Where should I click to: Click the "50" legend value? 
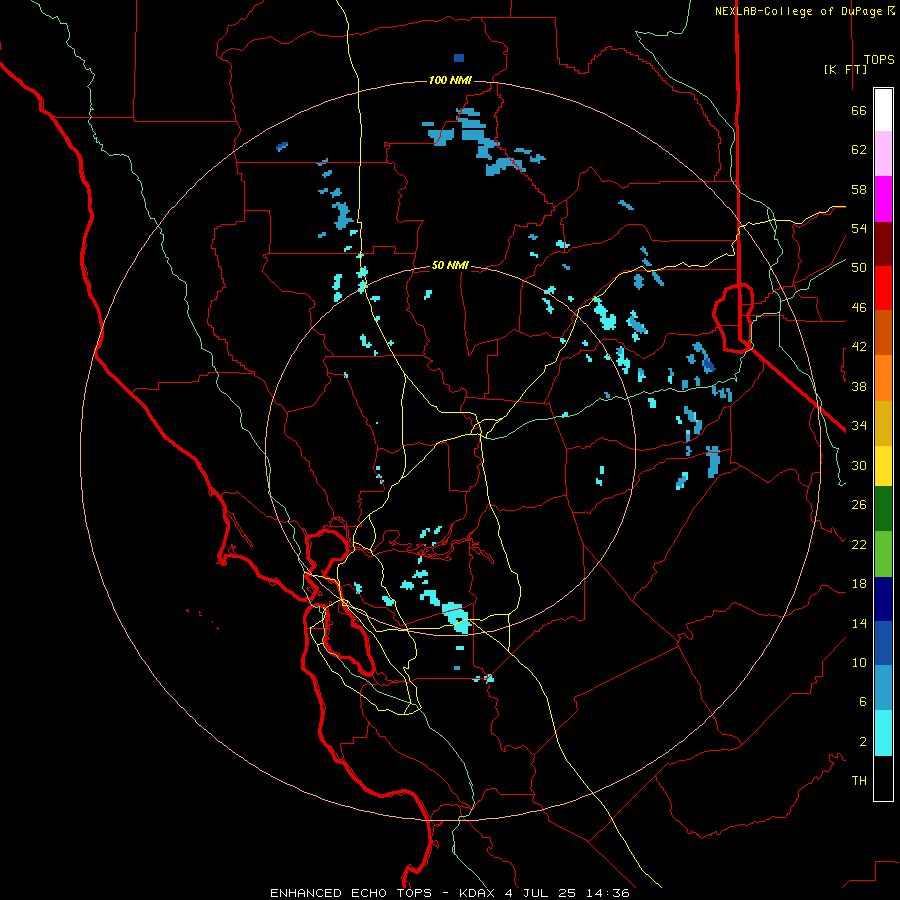point(859,268)
